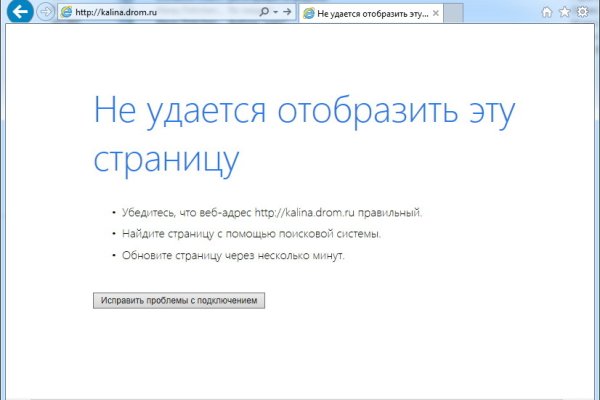Click the page icon inside address bar
The width and height of the screenshot is (600, 400).
point(66,12)
